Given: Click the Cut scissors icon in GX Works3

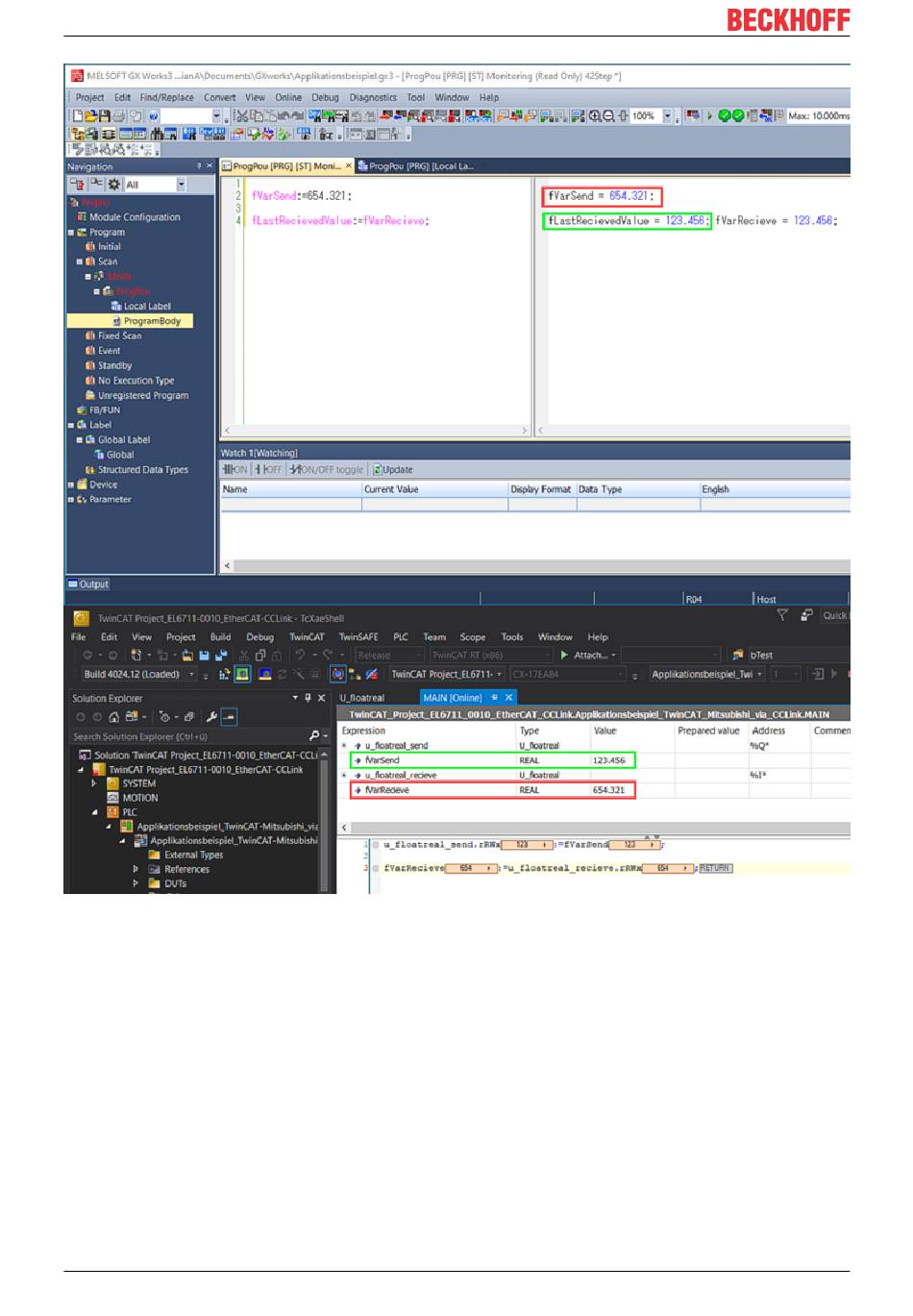Looking at the screenshot, I should [242, 115].
